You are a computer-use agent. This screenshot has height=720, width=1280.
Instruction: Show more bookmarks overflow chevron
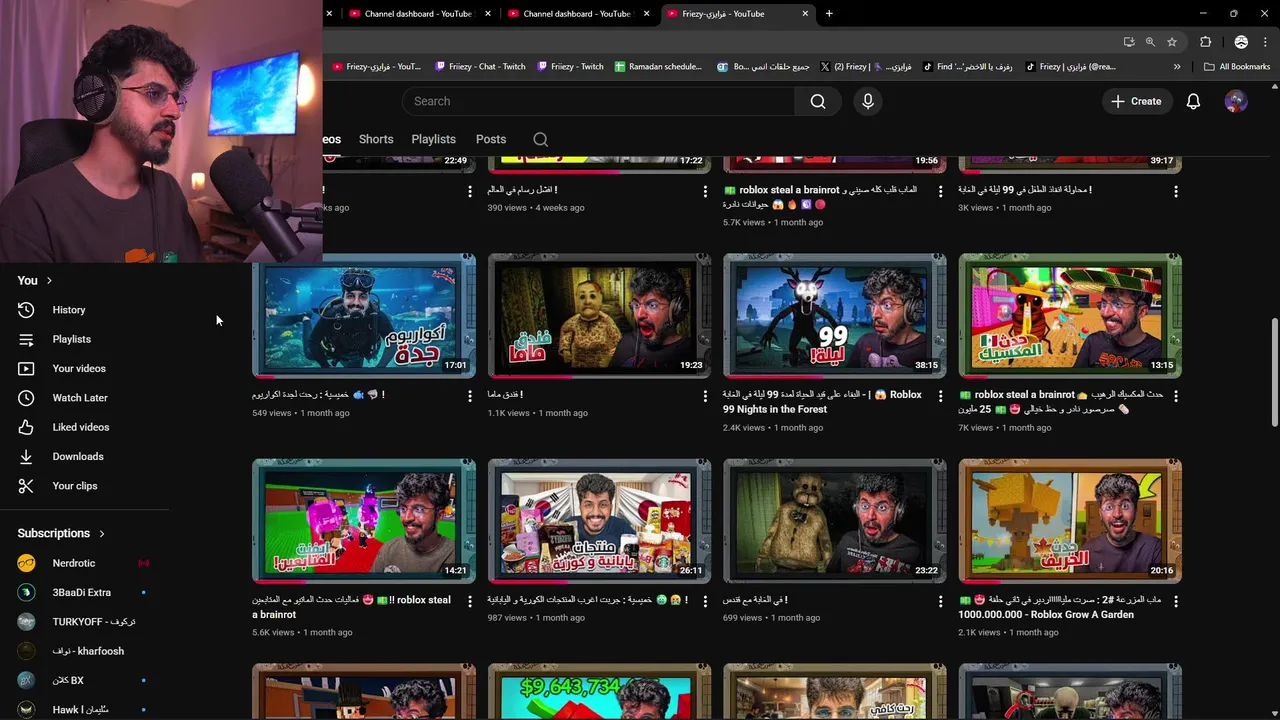point(1177,67)
